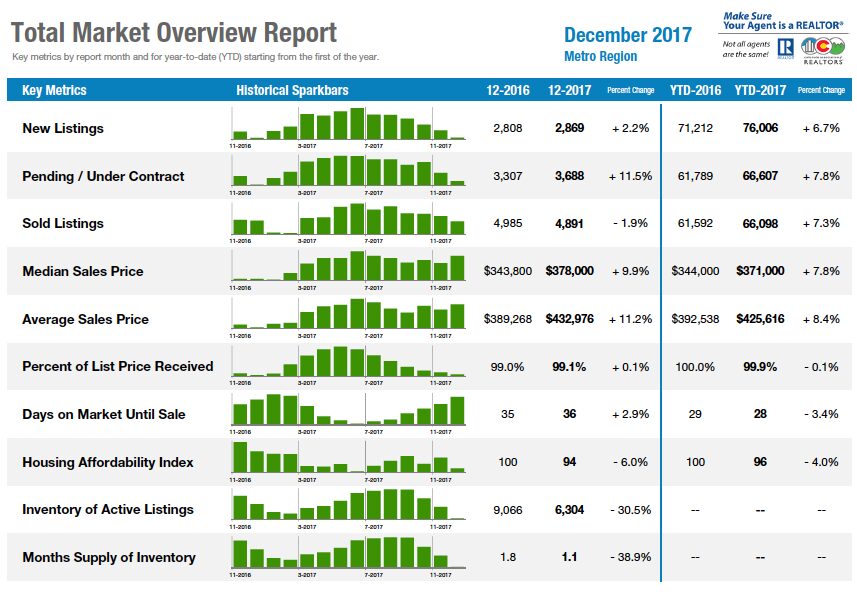This screenshot has height=592, width=857.
Task: Click the Inventory of Active Listings label
Action: click(108, 509)
